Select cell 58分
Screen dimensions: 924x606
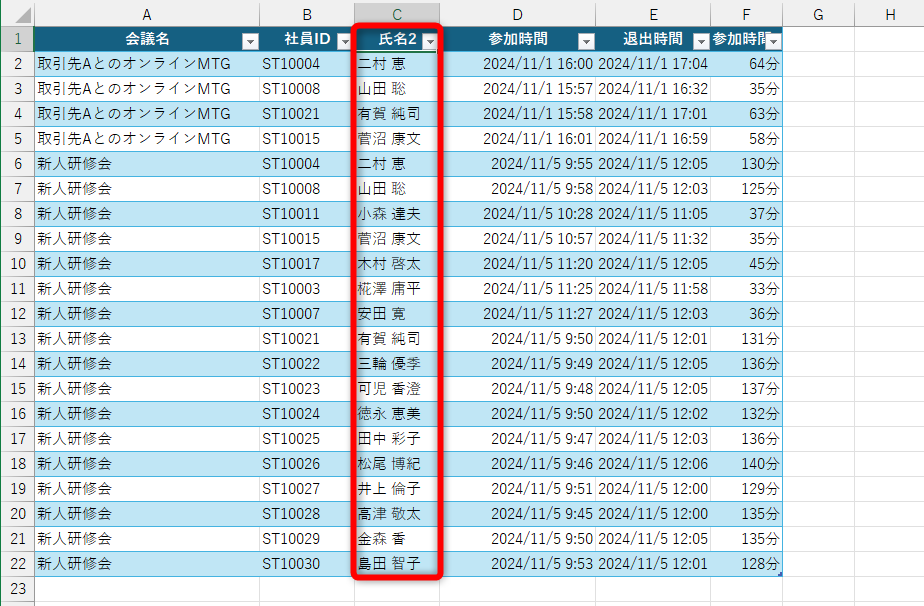[747, 139]
